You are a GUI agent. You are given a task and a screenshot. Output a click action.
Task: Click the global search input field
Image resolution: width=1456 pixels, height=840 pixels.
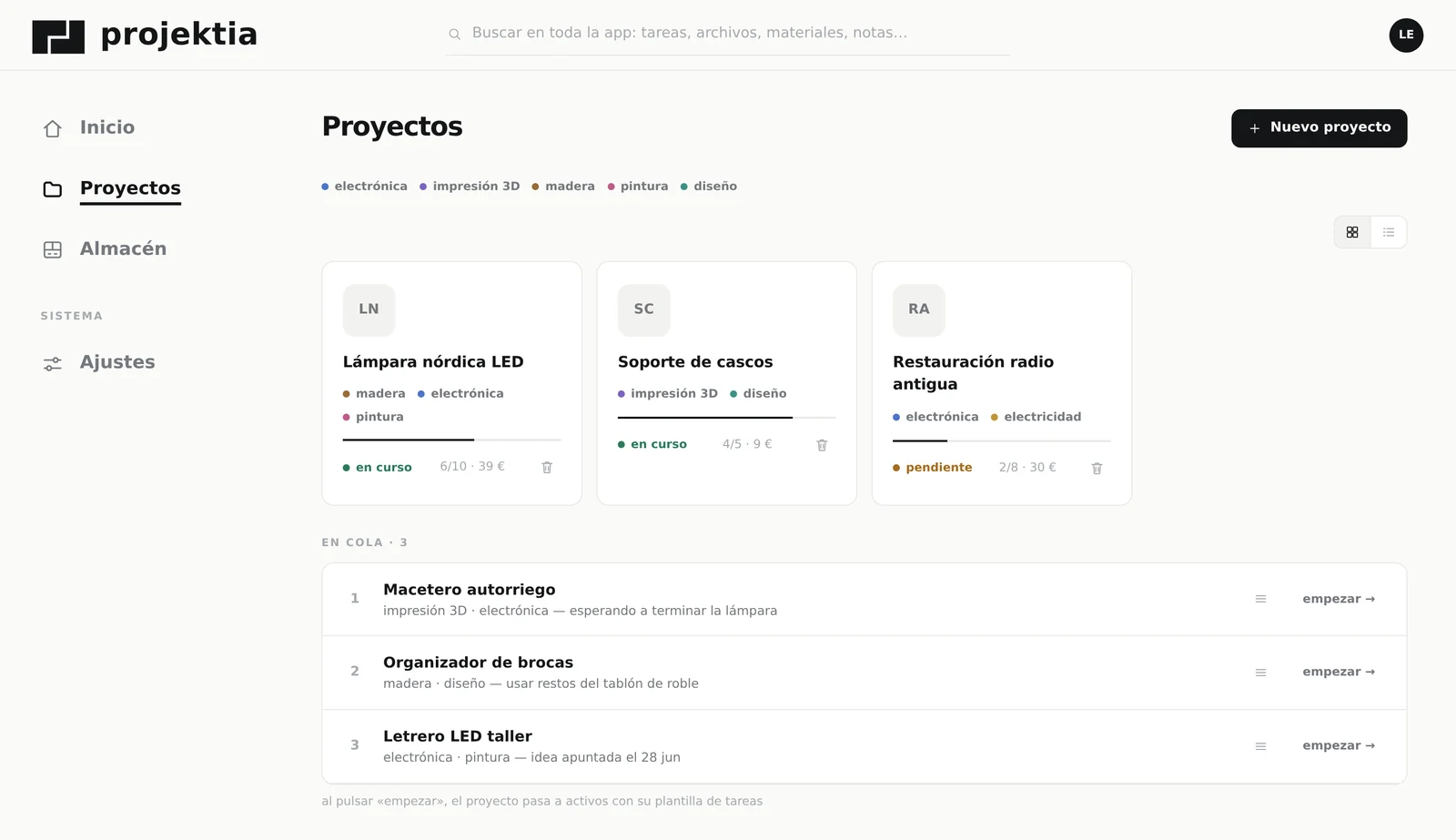point(728,34)
